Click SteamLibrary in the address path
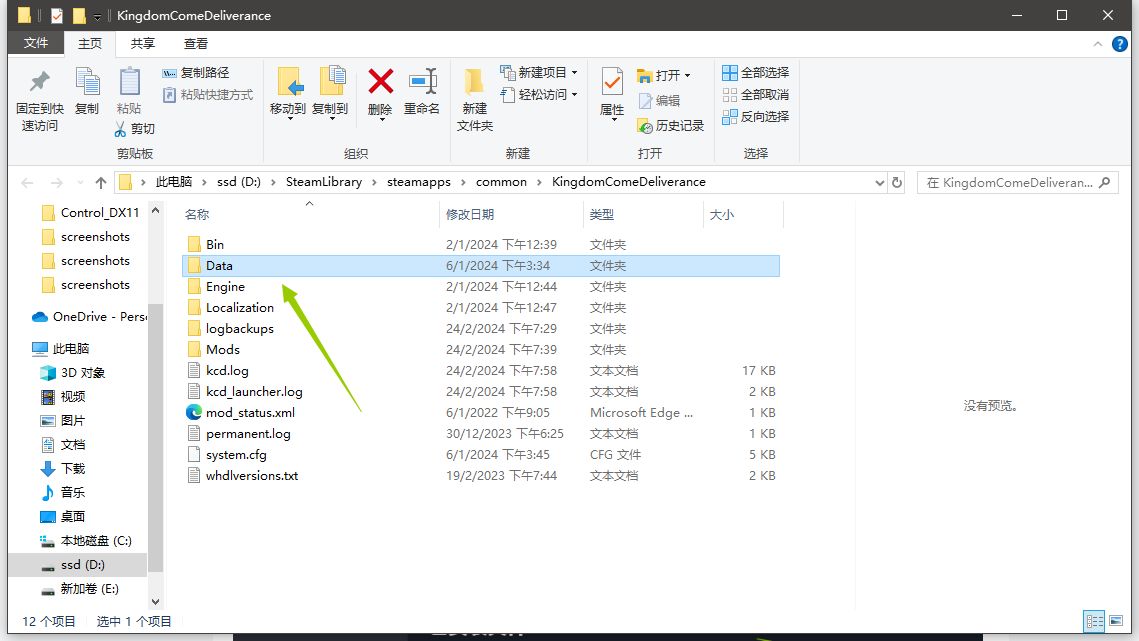1139x641 pixels. [323, 182]
